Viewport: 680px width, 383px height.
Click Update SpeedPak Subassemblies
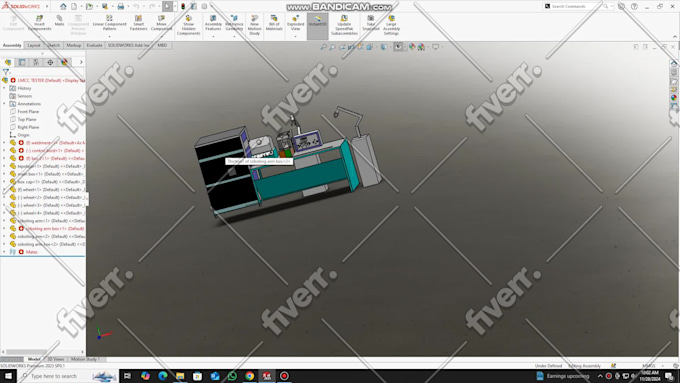[344, 25]
